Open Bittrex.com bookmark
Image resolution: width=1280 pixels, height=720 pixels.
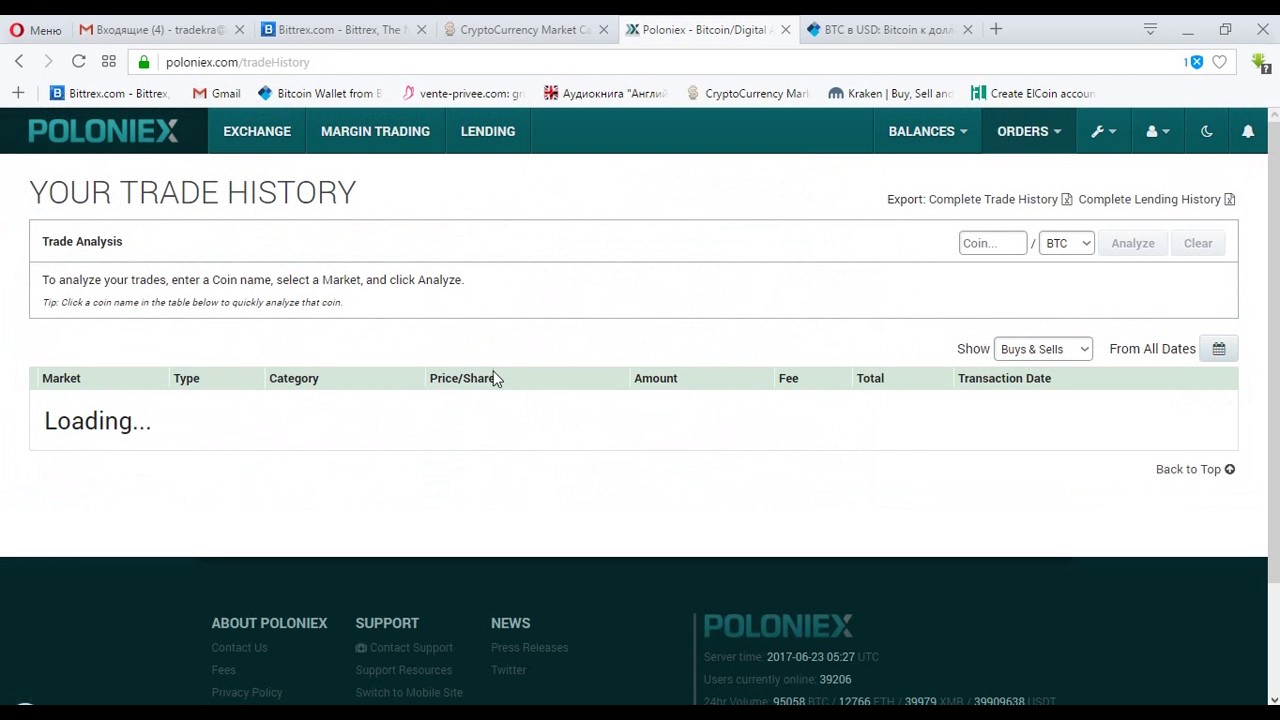(x=110, y=93)
